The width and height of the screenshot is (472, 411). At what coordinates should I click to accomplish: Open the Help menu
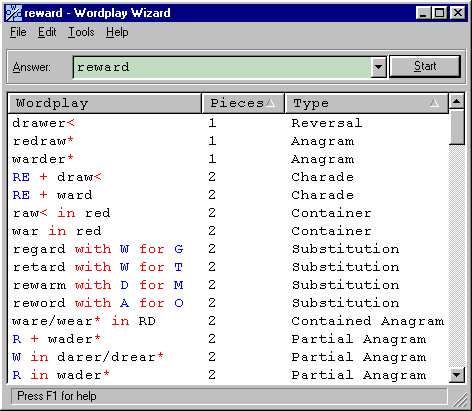click(117, 32)
